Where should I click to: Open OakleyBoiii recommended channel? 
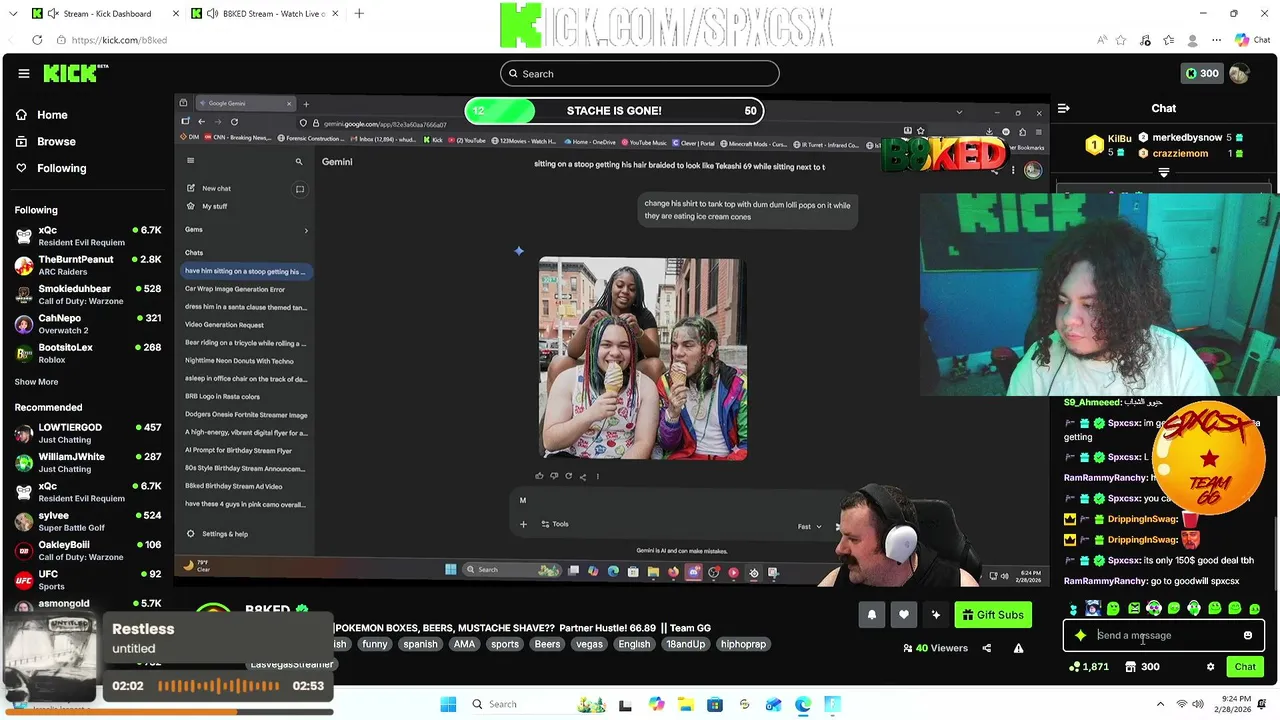coord(87,551)
